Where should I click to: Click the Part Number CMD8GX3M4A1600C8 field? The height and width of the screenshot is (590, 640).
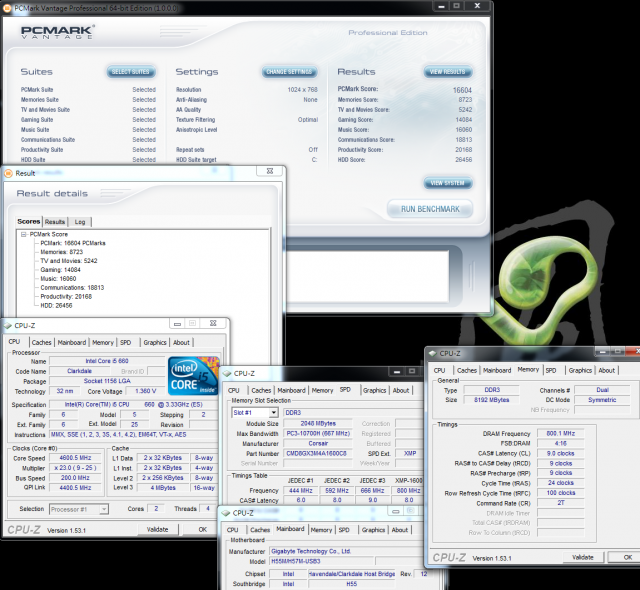318,453
